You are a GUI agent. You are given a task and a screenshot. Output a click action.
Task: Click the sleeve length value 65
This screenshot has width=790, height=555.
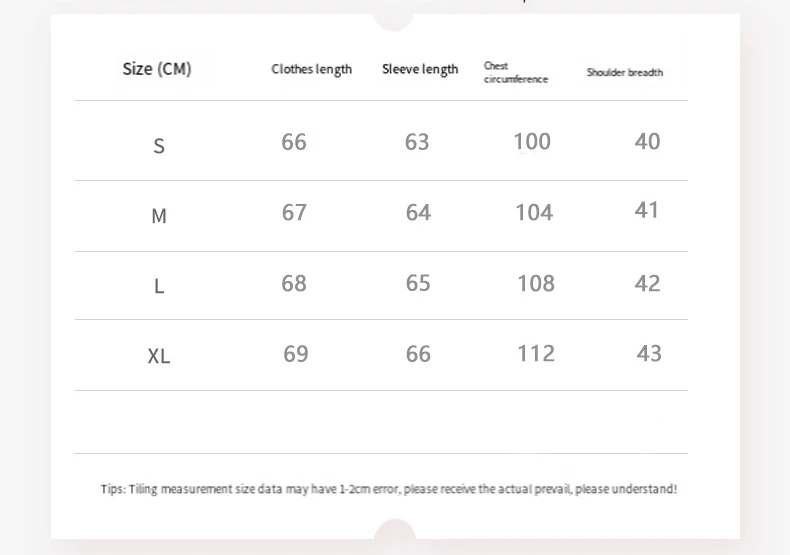pos(418,283)
